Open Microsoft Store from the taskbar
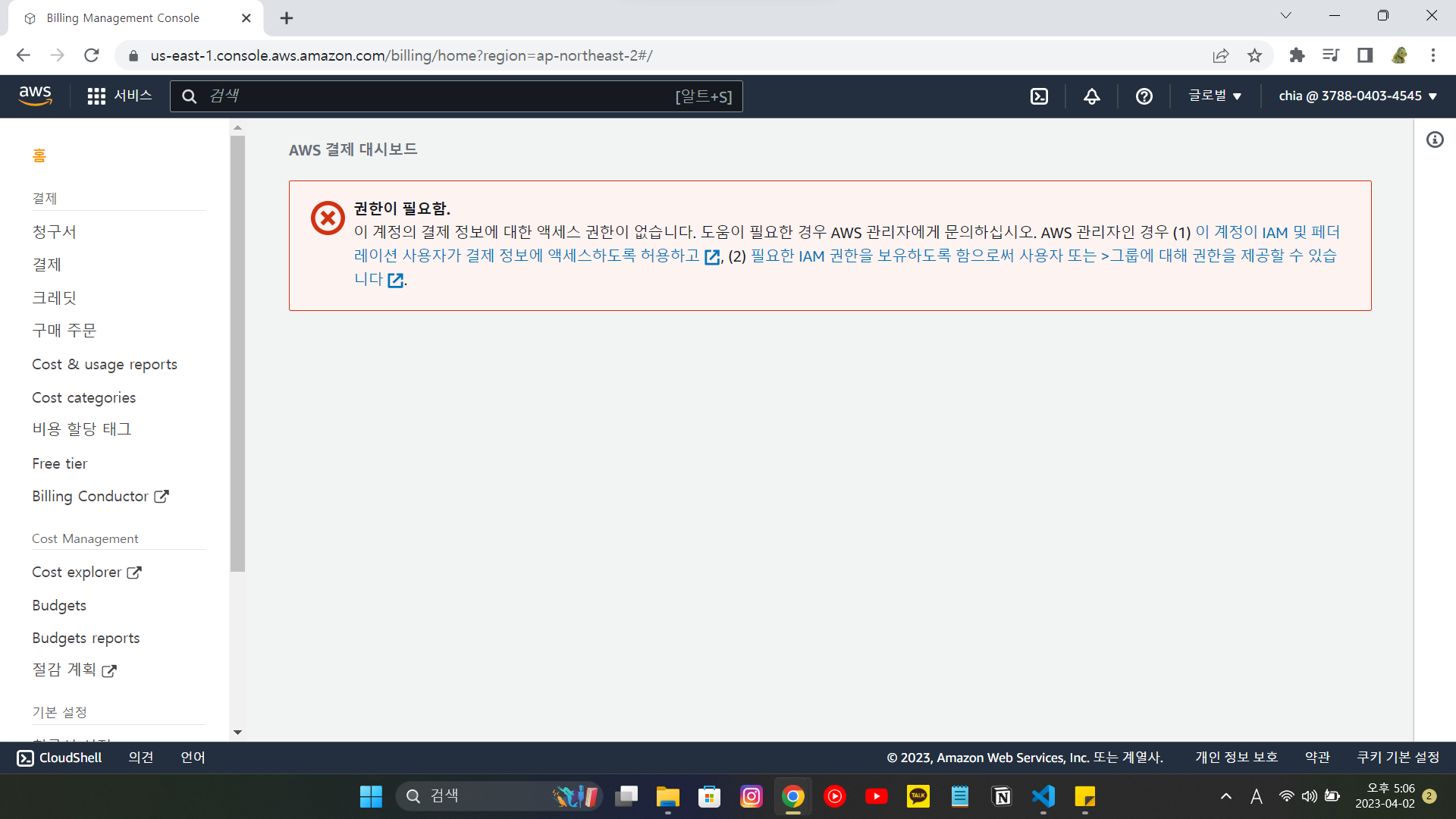This screenshot has height=819, width=1456. coord(709,796)
